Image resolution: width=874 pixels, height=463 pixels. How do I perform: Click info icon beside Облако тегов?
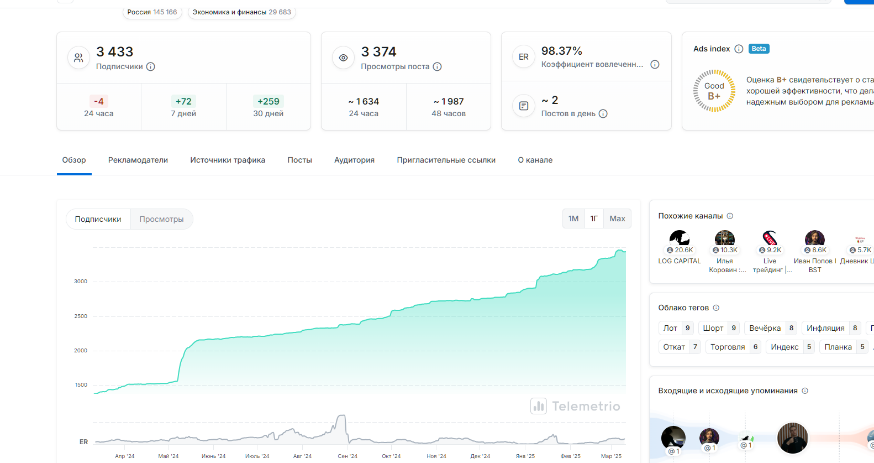(x=717, y=307)
